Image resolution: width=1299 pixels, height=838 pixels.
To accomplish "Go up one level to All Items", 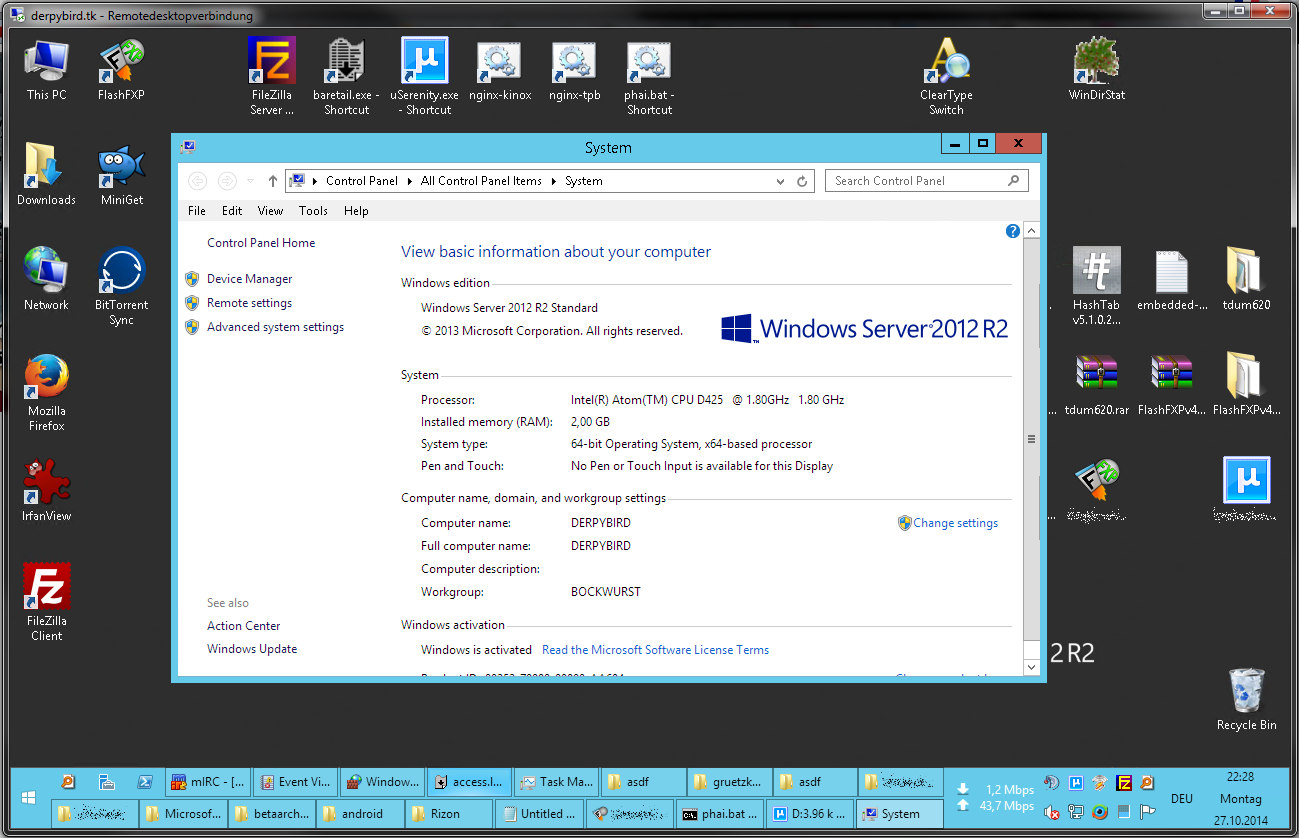I will click(x=273, y=181).
